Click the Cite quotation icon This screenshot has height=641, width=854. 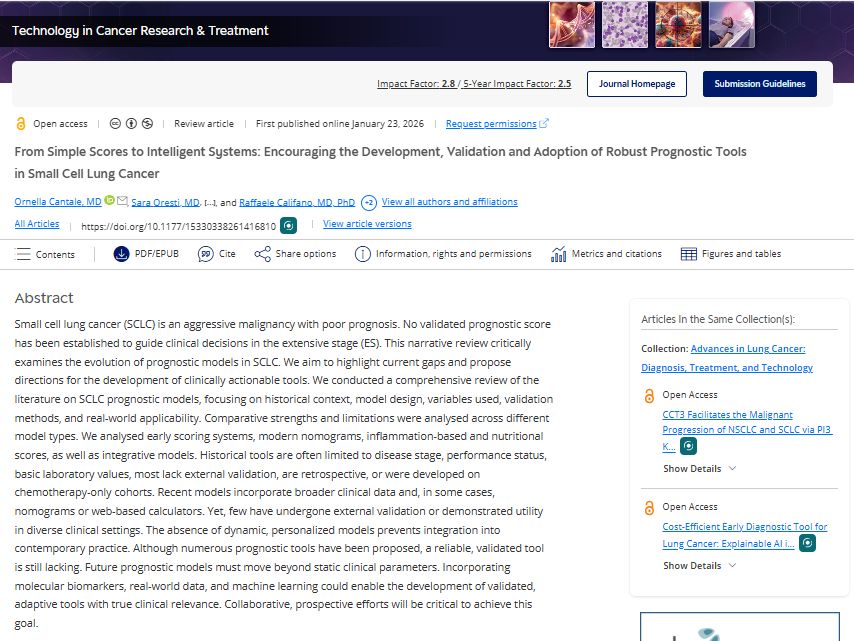[x=206, y=254]
